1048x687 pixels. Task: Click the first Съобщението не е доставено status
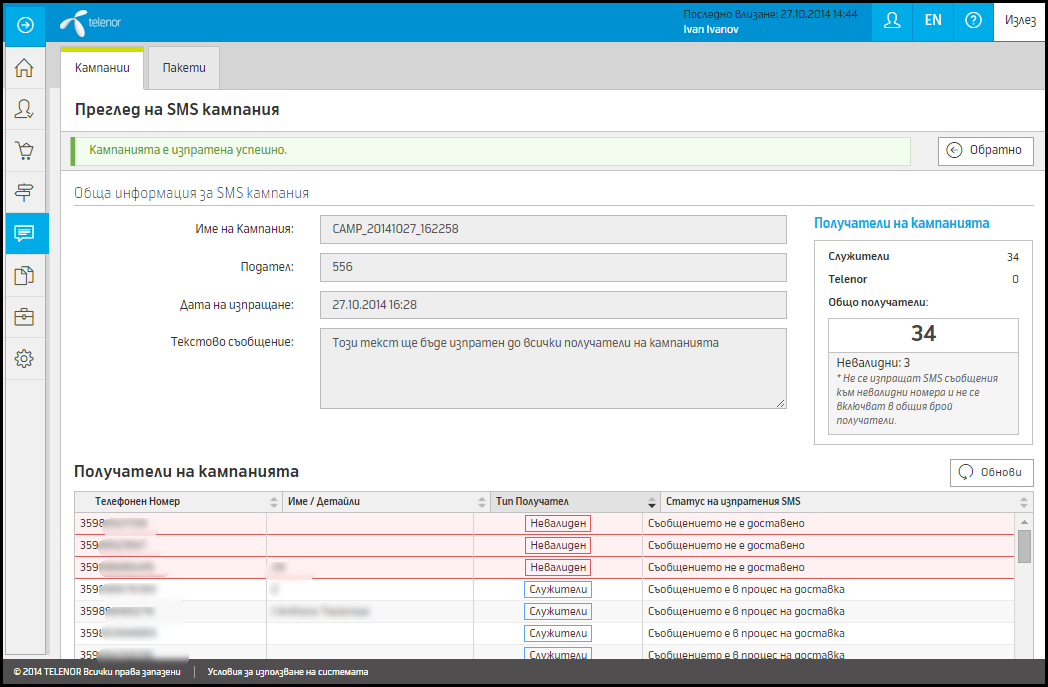click(726, 524)
